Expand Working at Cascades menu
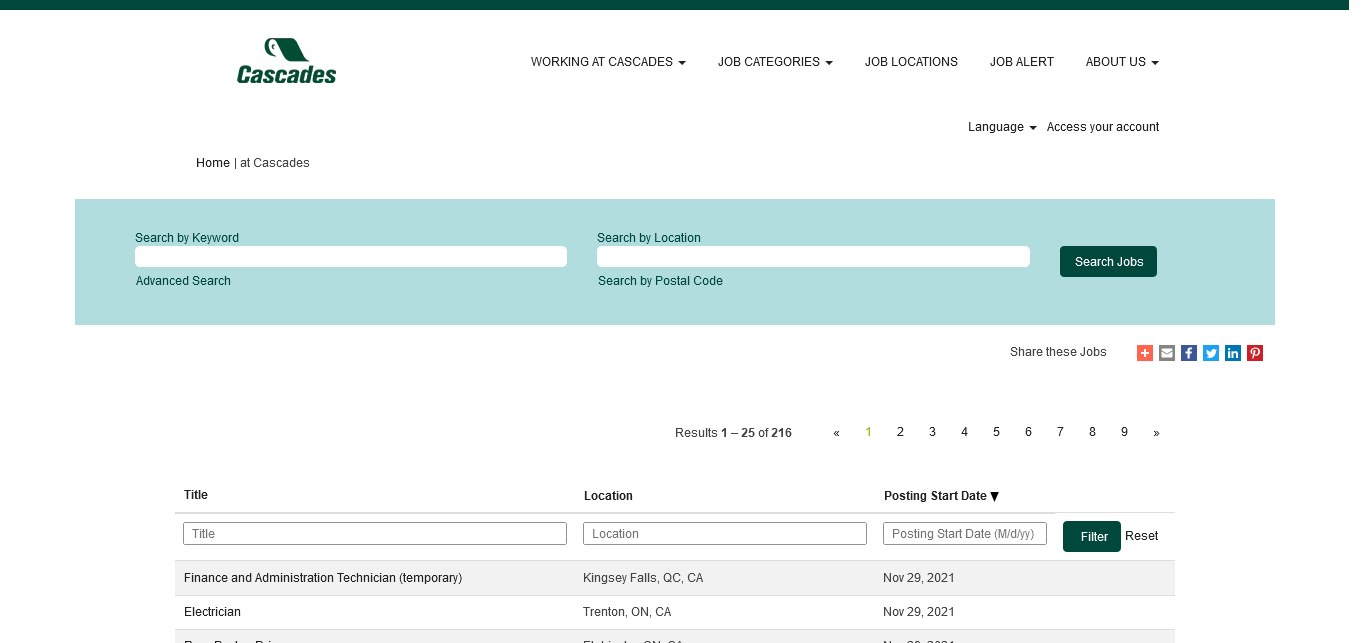This screenshot has height=643, width=1366. click(x=608, y=62)
